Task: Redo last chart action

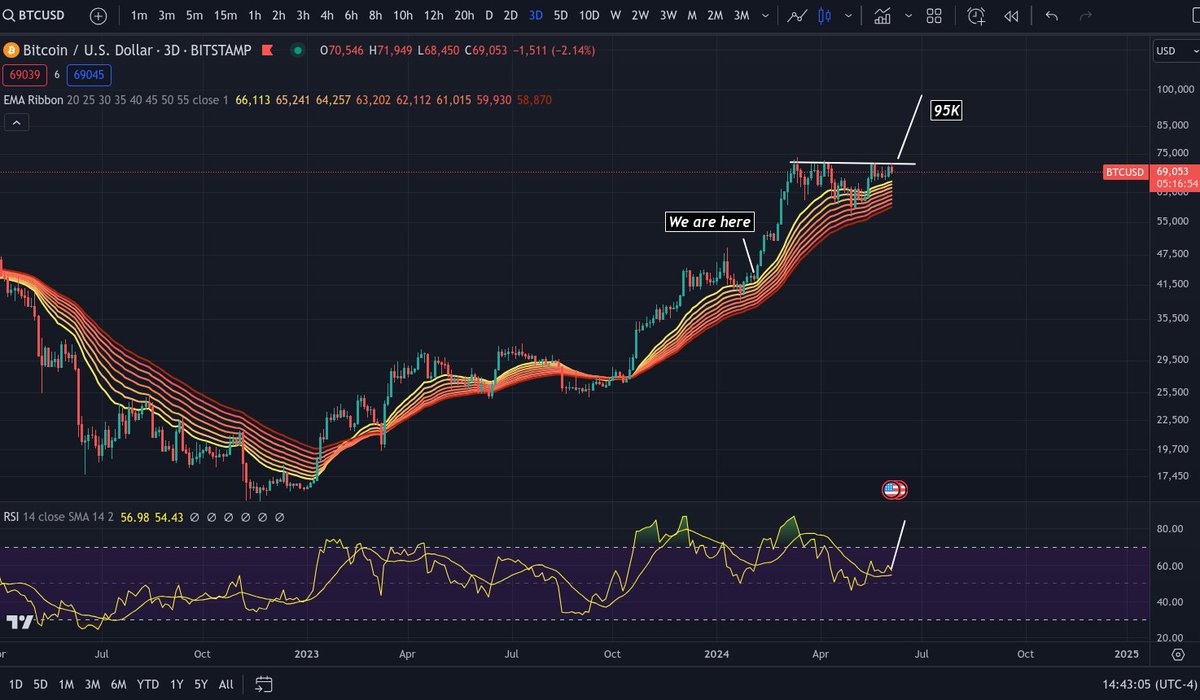Action: pos(1086,15)
